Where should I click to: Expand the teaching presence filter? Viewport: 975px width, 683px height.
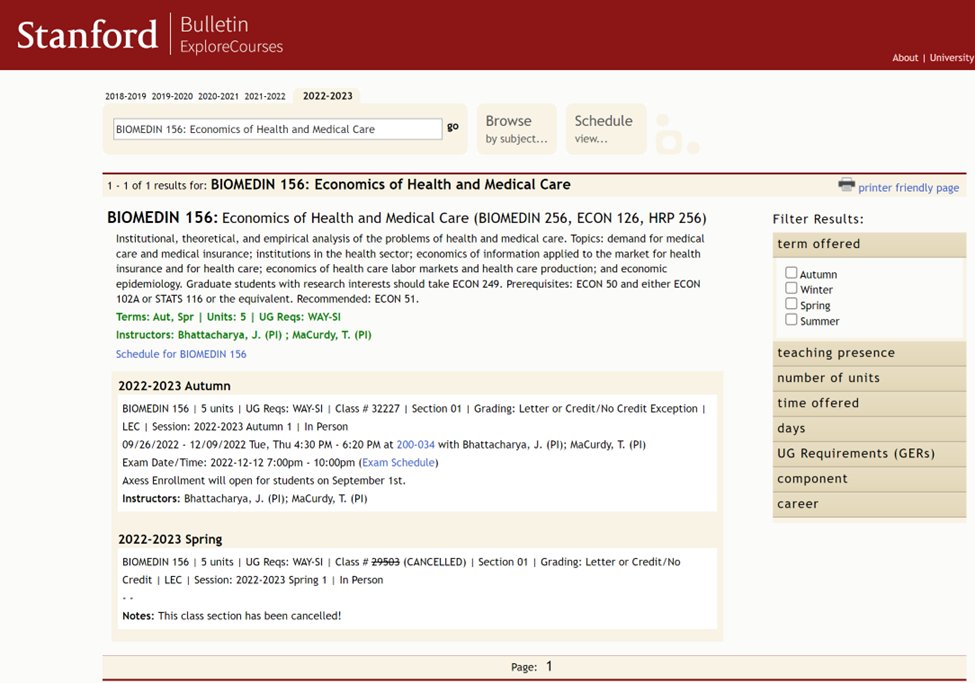pyautogui.click(x=869, y=353)
